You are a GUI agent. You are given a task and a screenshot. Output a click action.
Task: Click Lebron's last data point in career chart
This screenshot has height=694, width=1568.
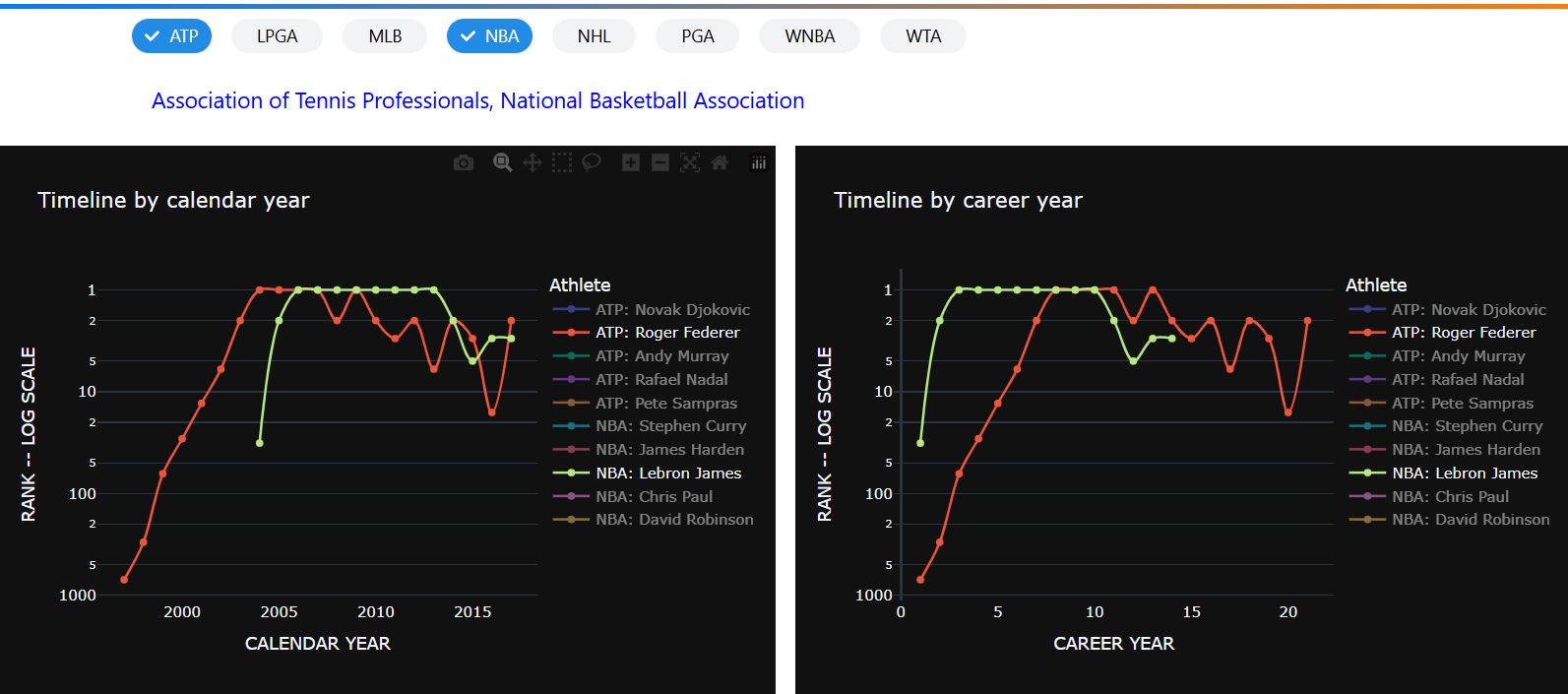click(1171, 339)
